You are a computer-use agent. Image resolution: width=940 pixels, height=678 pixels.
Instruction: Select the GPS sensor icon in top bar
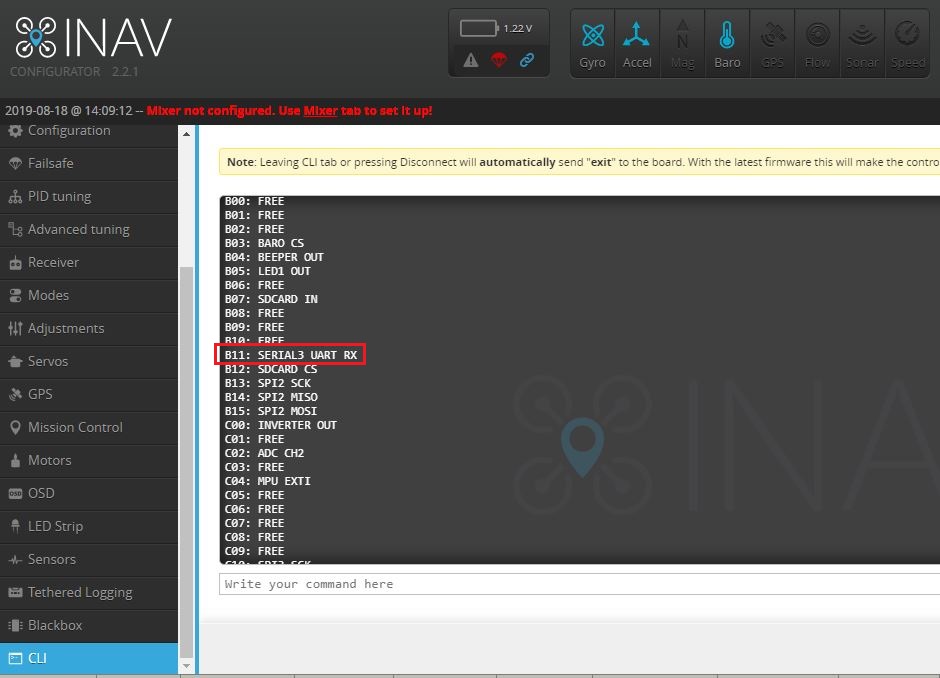point(772,42)
